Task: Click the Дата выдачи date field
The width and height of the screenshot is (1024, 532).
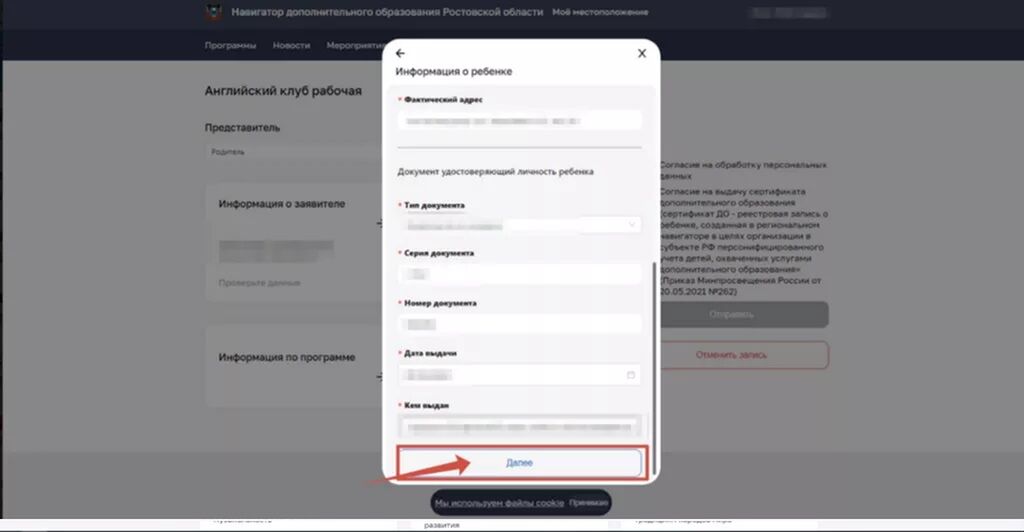Action: [520, 375]
